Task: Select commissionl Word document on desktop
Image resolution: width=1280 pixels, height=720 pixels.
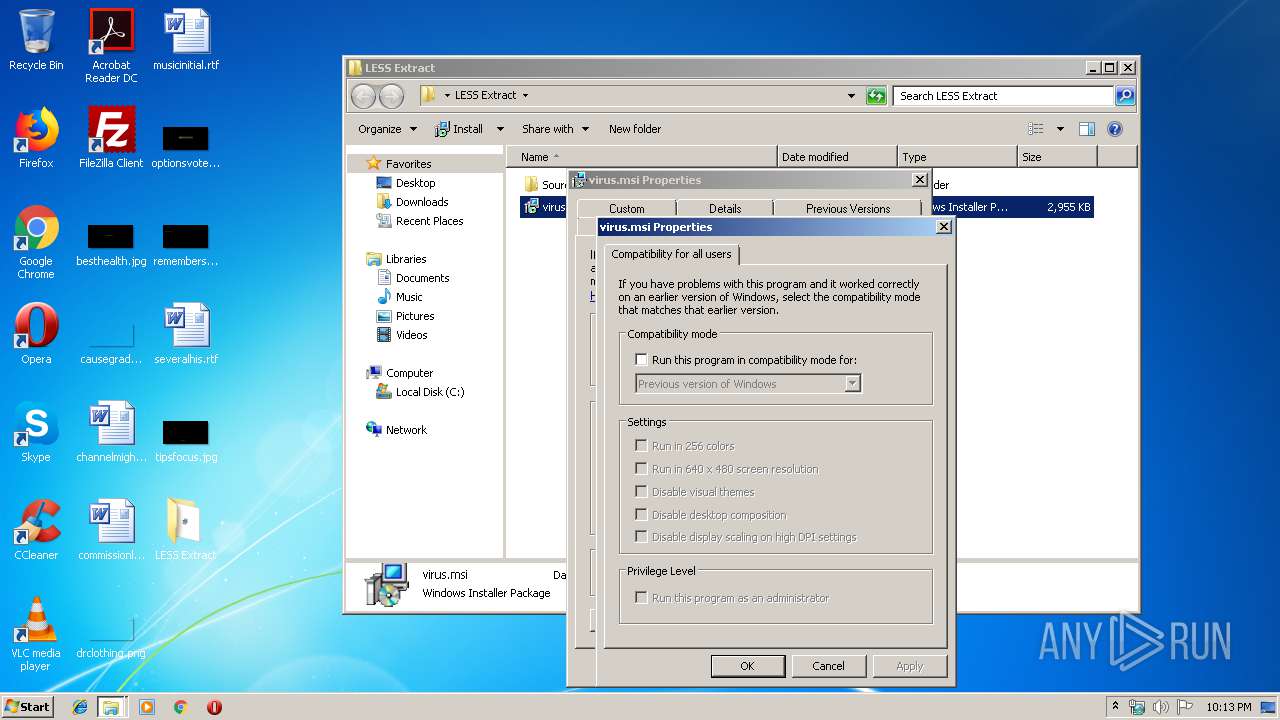Action: tap(111, 529)
